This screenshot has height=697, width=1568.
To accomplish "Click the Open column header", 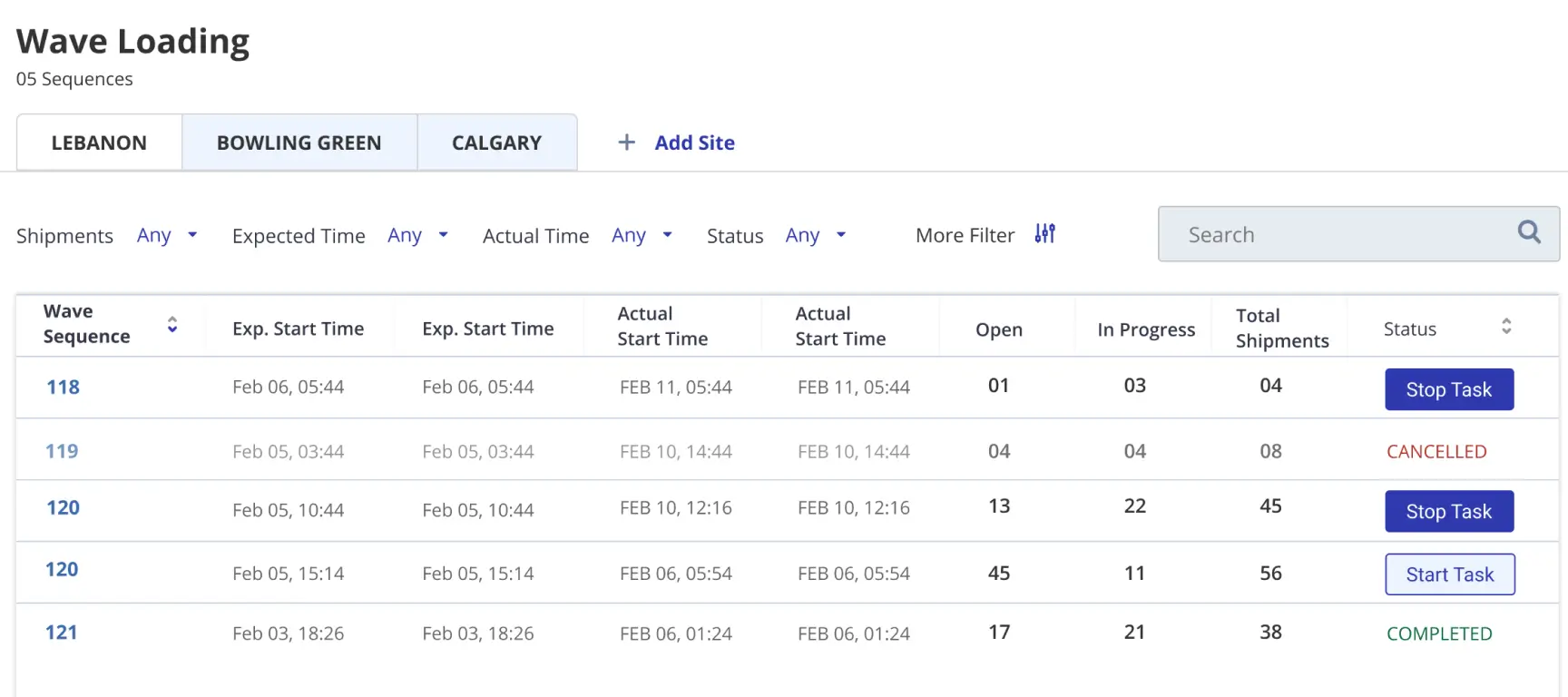I will pos(999,329).
